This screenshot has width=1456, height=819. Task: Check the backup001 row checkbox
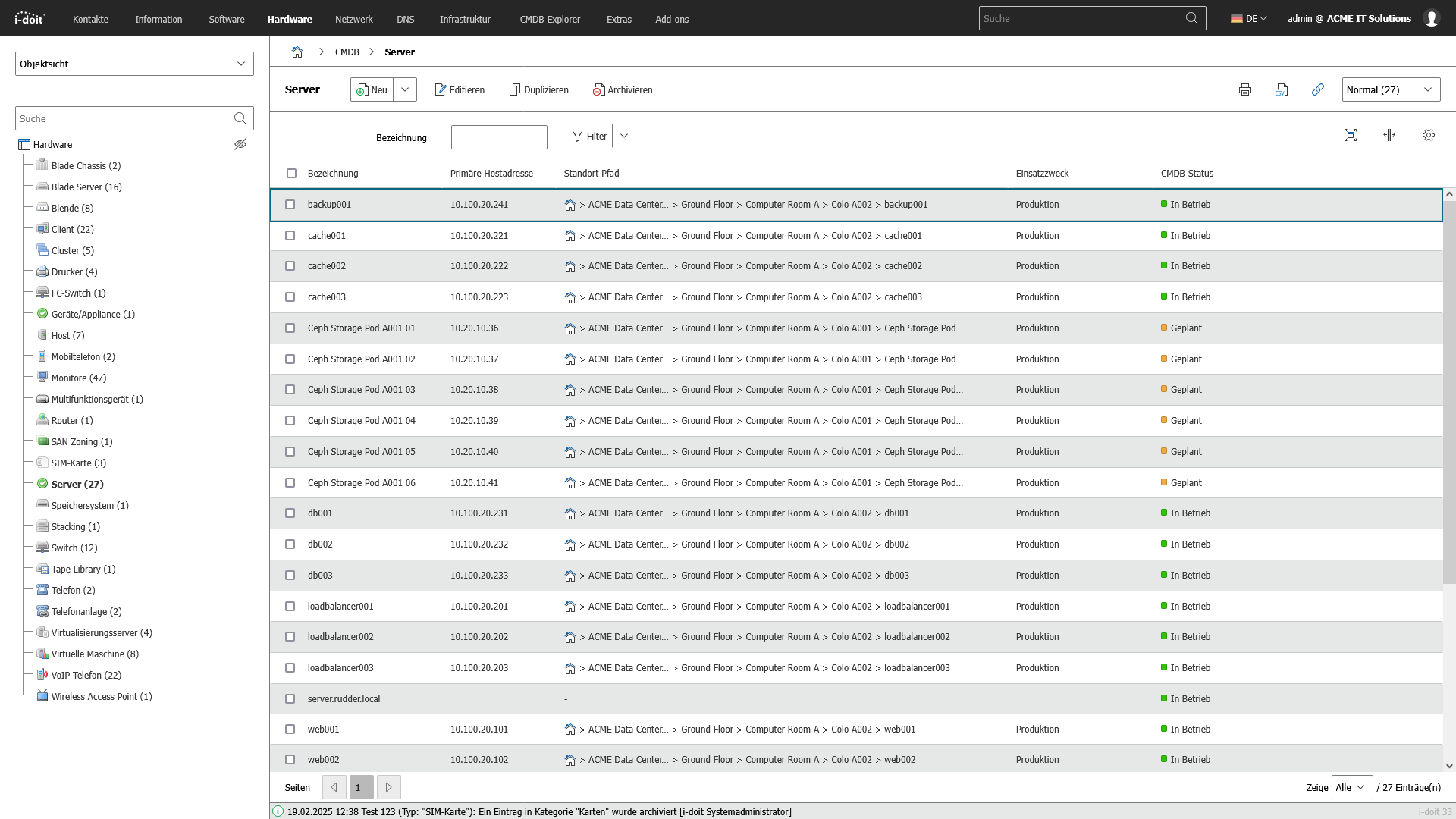tap(290, 205)
